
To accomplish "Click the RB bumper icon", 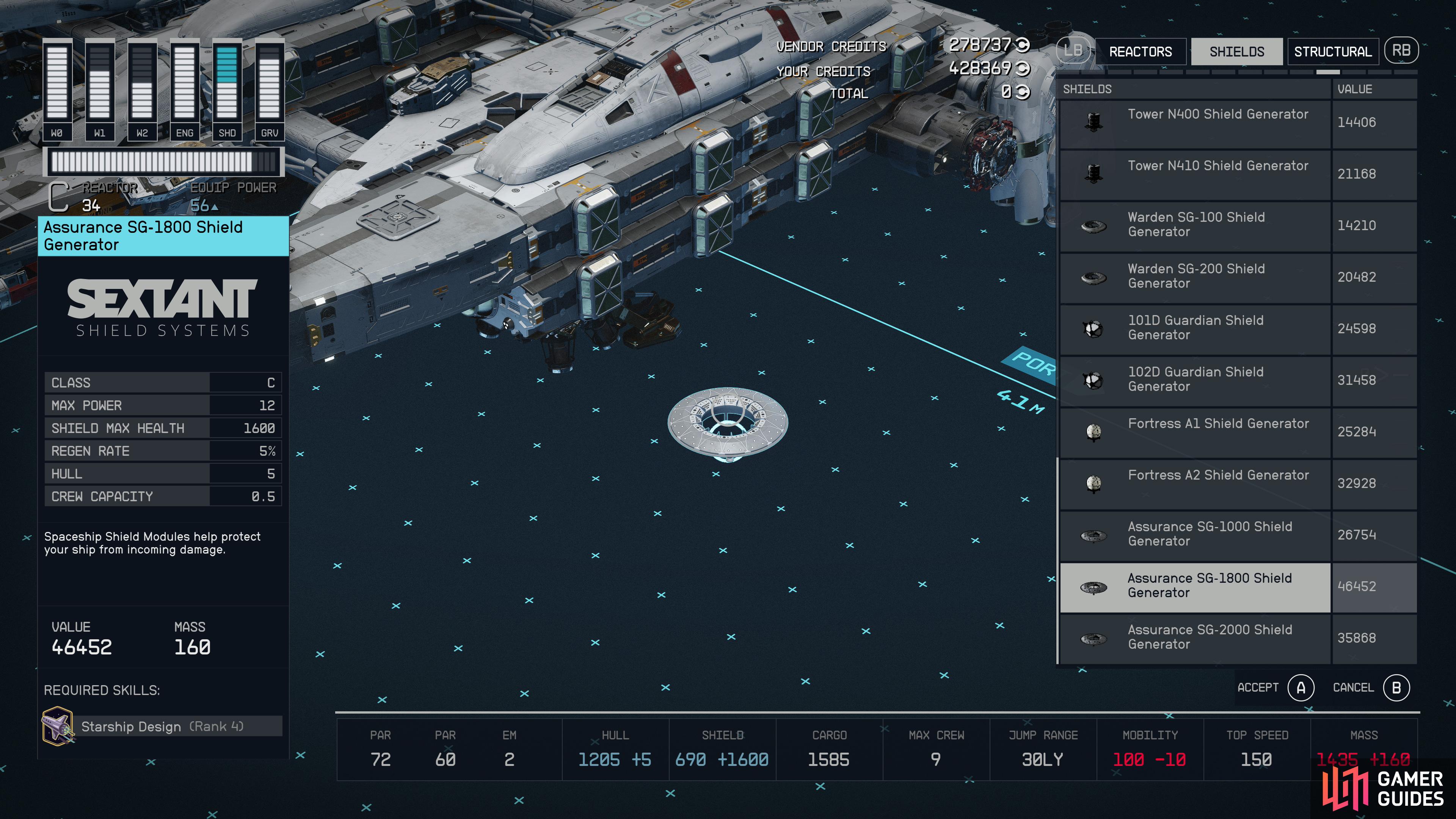I will tap(1401, 51).
